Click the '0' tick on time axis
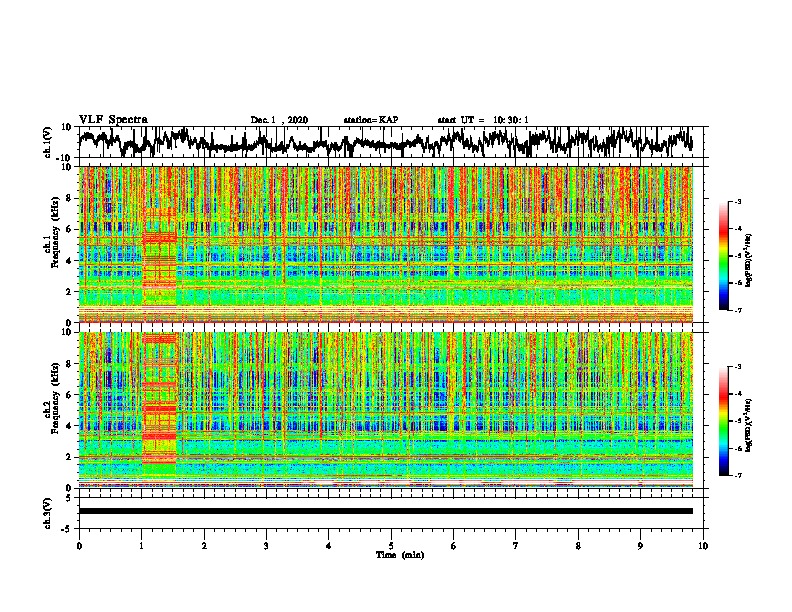 (x=79, y=546)
